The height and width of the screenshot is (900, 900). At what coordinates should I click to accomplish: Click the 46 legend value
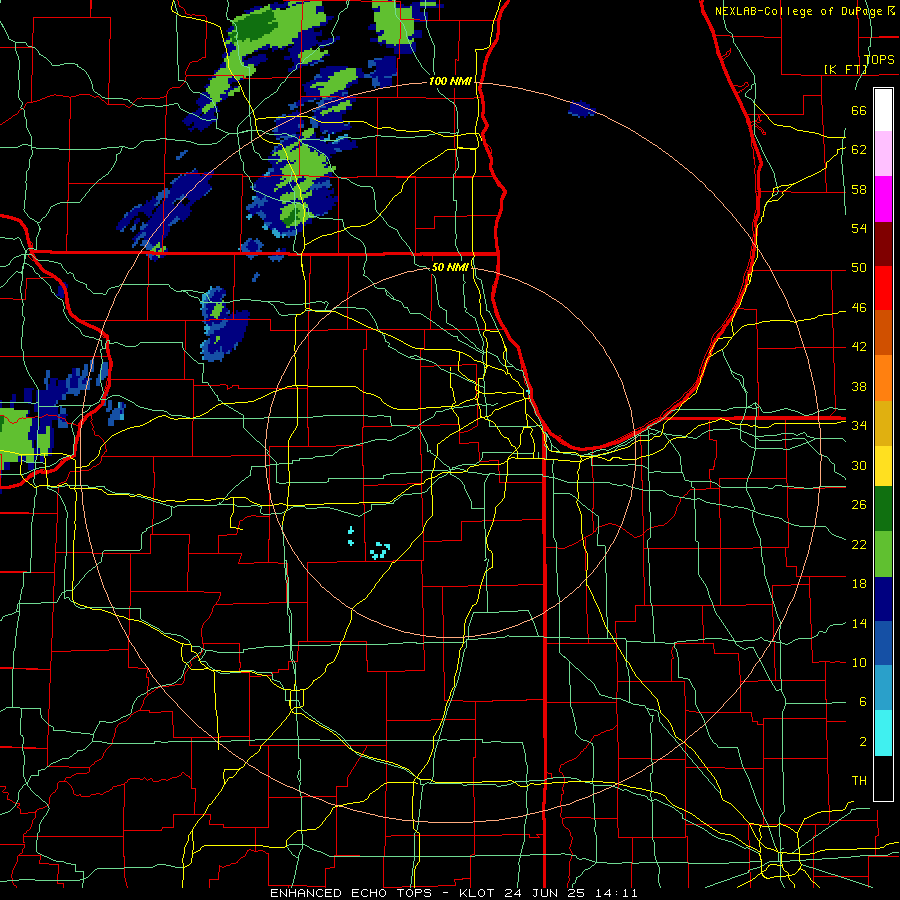859,308
